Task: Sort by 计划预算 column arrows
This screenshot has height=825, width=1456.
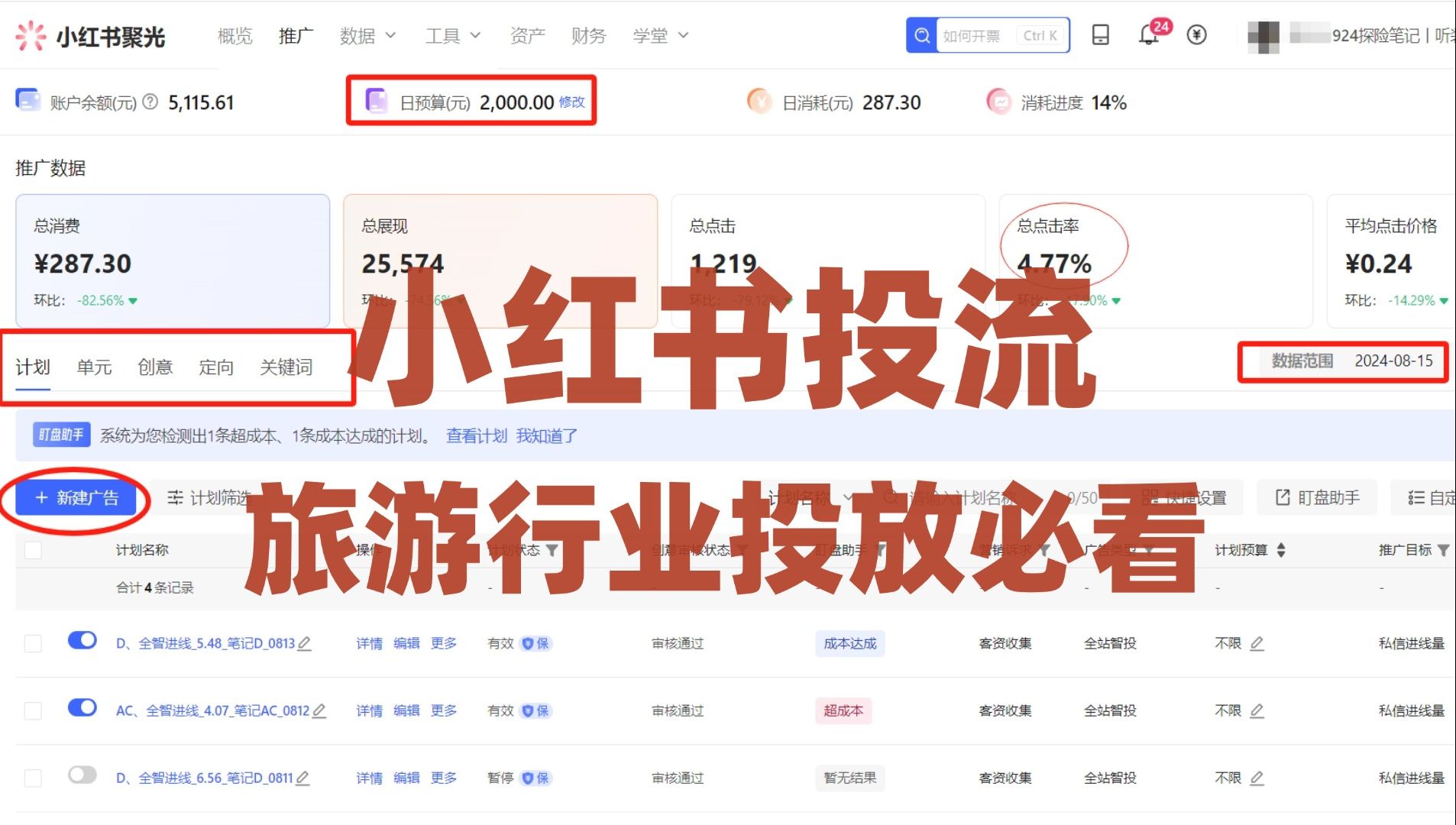Action: pyautogui.click(x=1281, y=550)
